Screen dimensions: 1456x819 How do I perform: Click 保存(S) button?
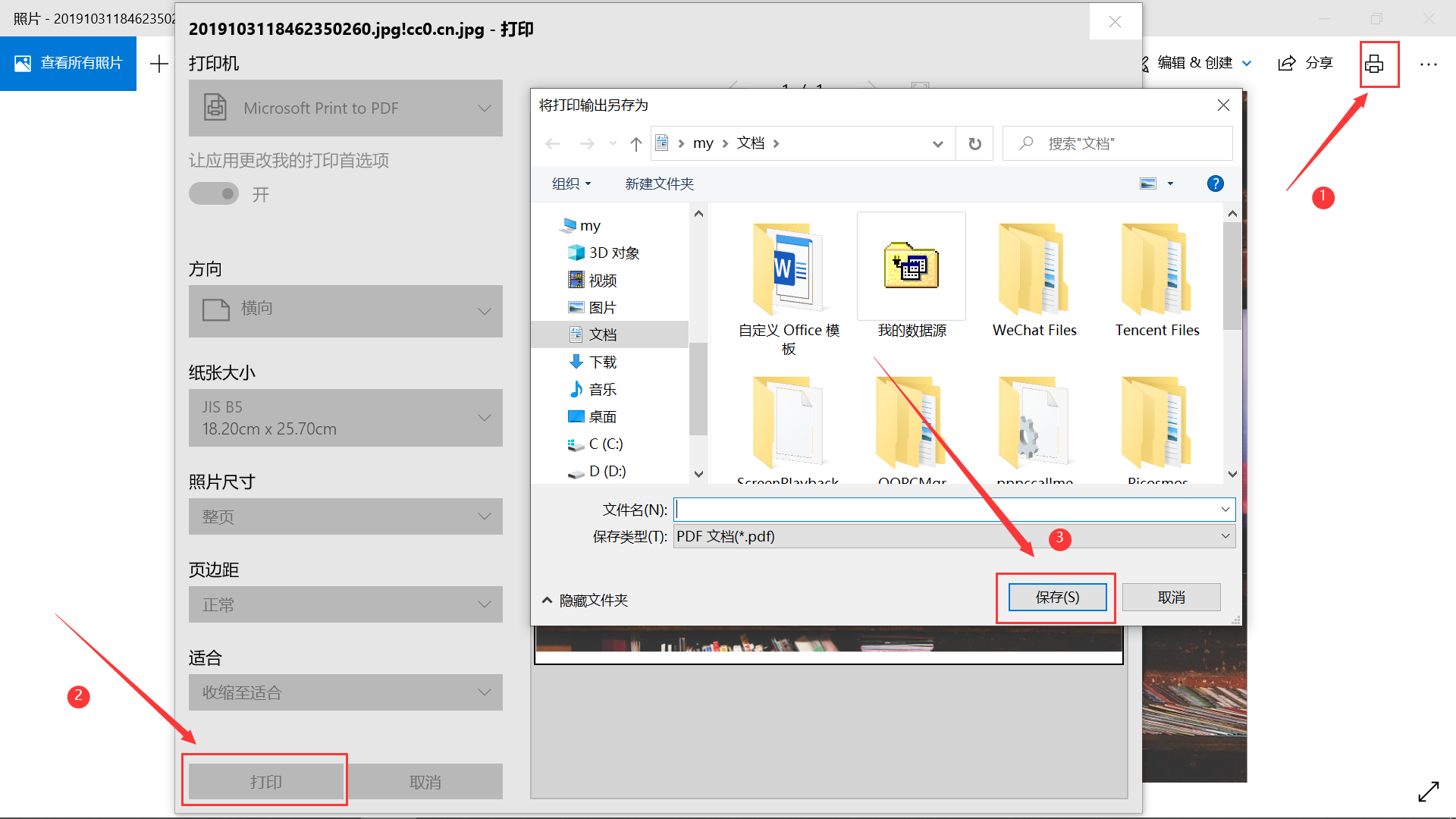(x=1057, y=598)
